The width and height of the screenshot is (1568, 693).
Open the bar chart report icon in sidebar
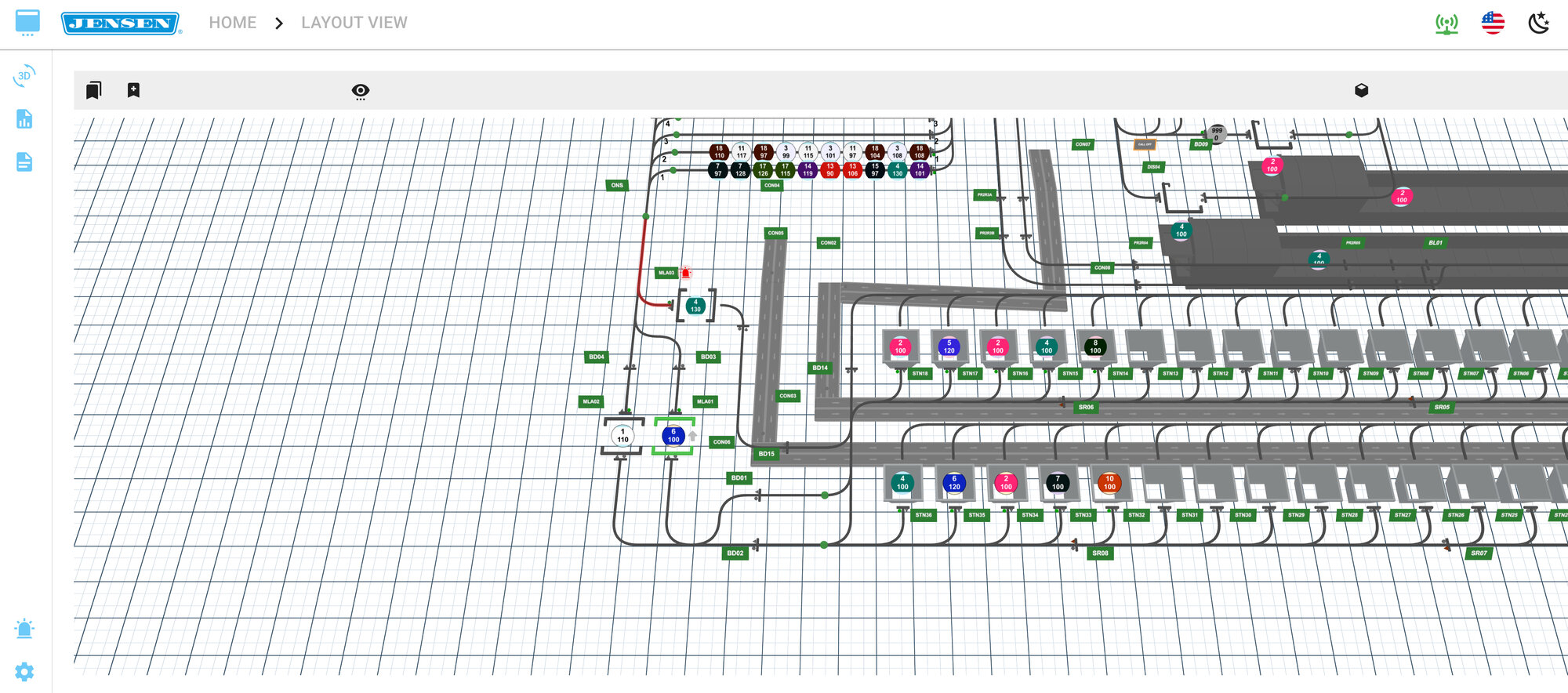(24, 119)
